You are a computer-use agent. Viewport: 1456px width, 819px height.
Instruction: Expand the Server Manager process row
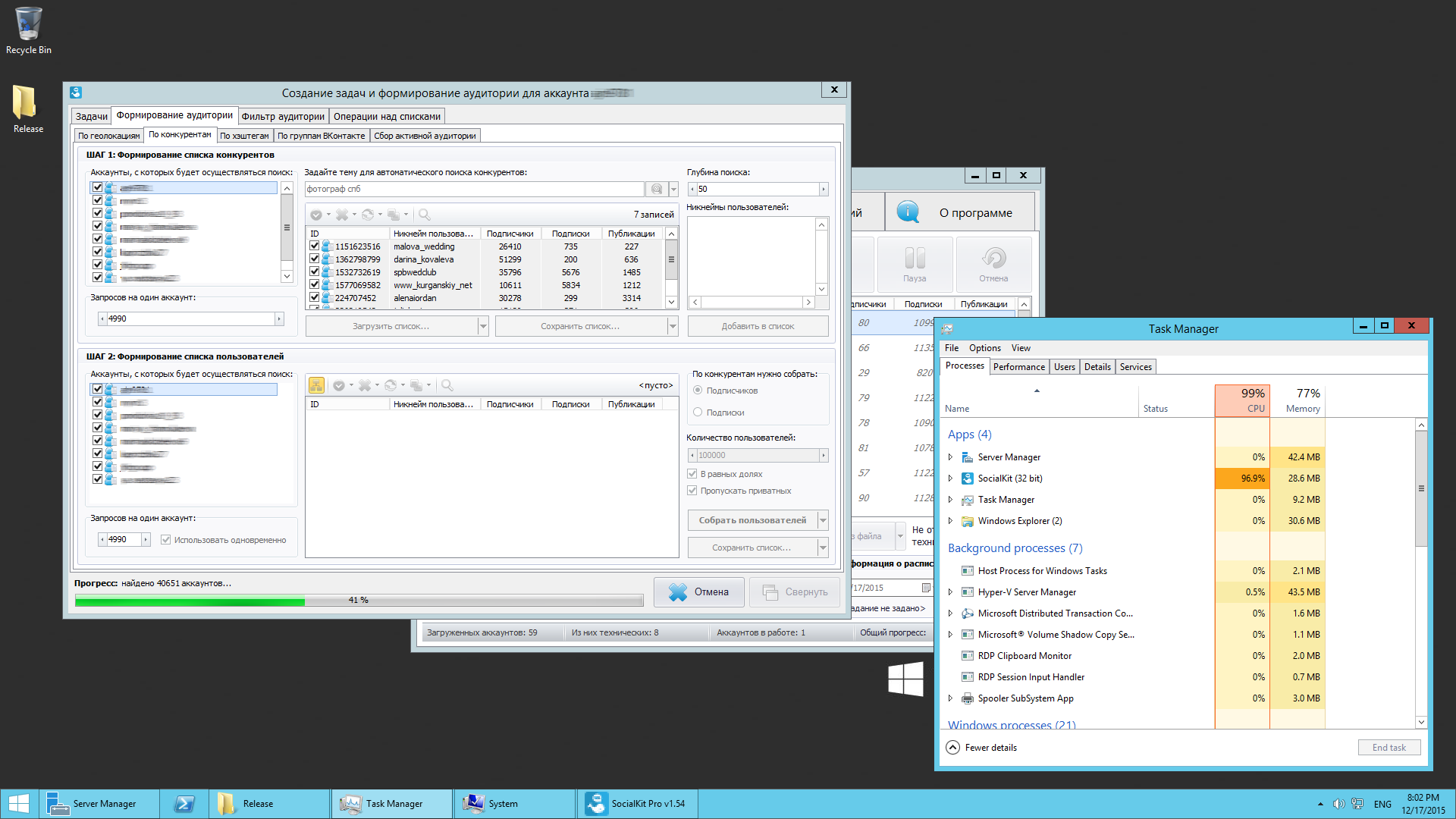pos(950,457)
